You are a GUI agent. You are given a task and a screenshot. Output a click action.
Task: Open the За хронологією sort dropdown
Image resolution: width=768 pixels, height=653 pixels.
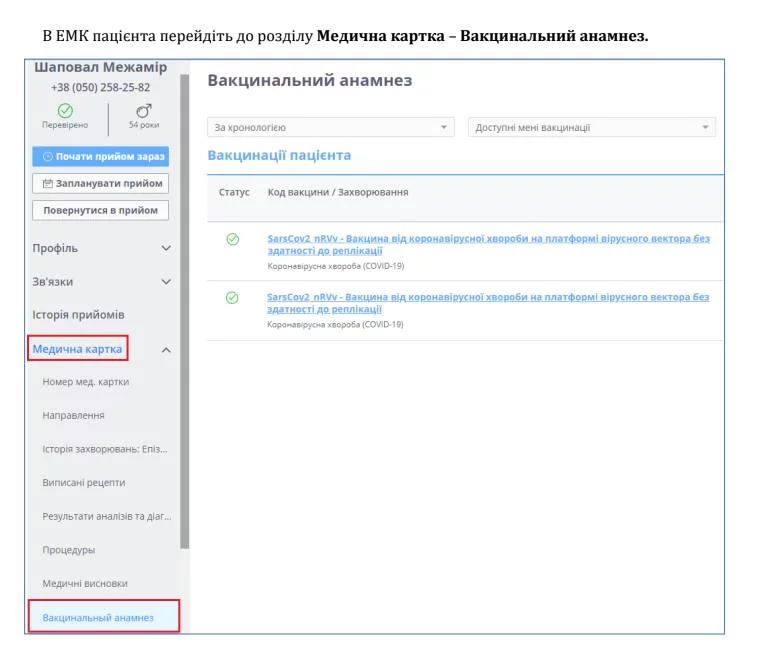click(331, 128)
